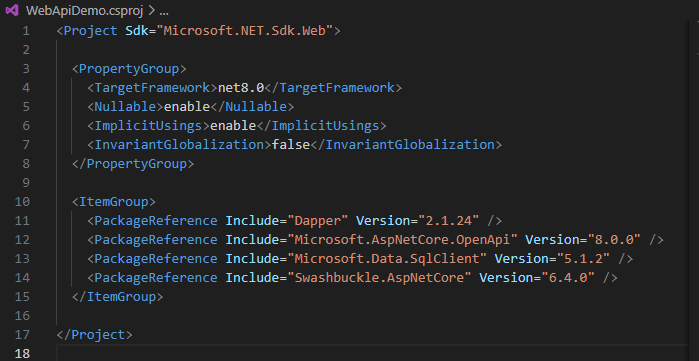The height and width of the screenshot is (361, 699).
Task: Click line number 10 beside ItemGroup
Action: (22, 201)
